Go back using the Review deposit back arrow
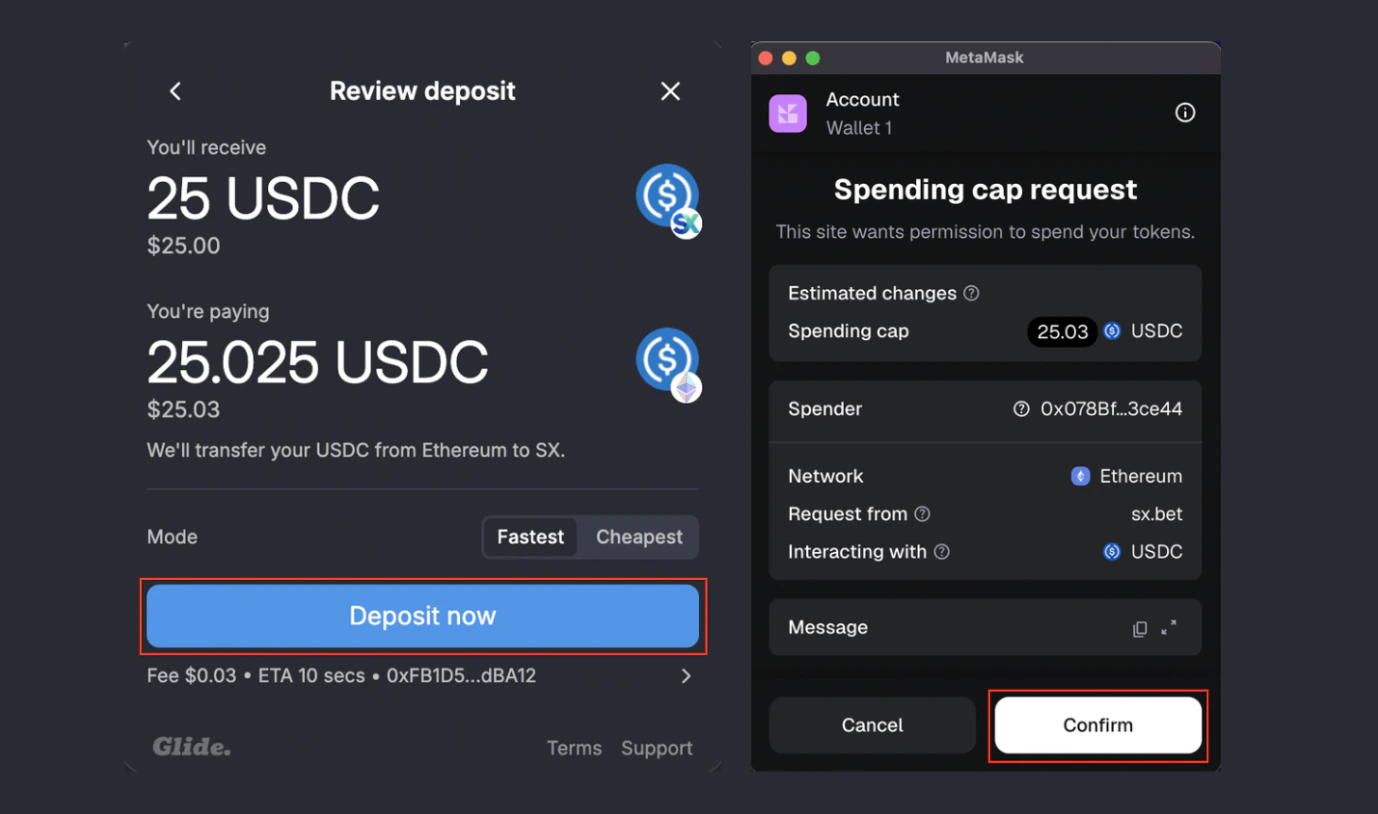Image resolution: width=1378 pixels, height=814 pixels. tap(175, 91)
